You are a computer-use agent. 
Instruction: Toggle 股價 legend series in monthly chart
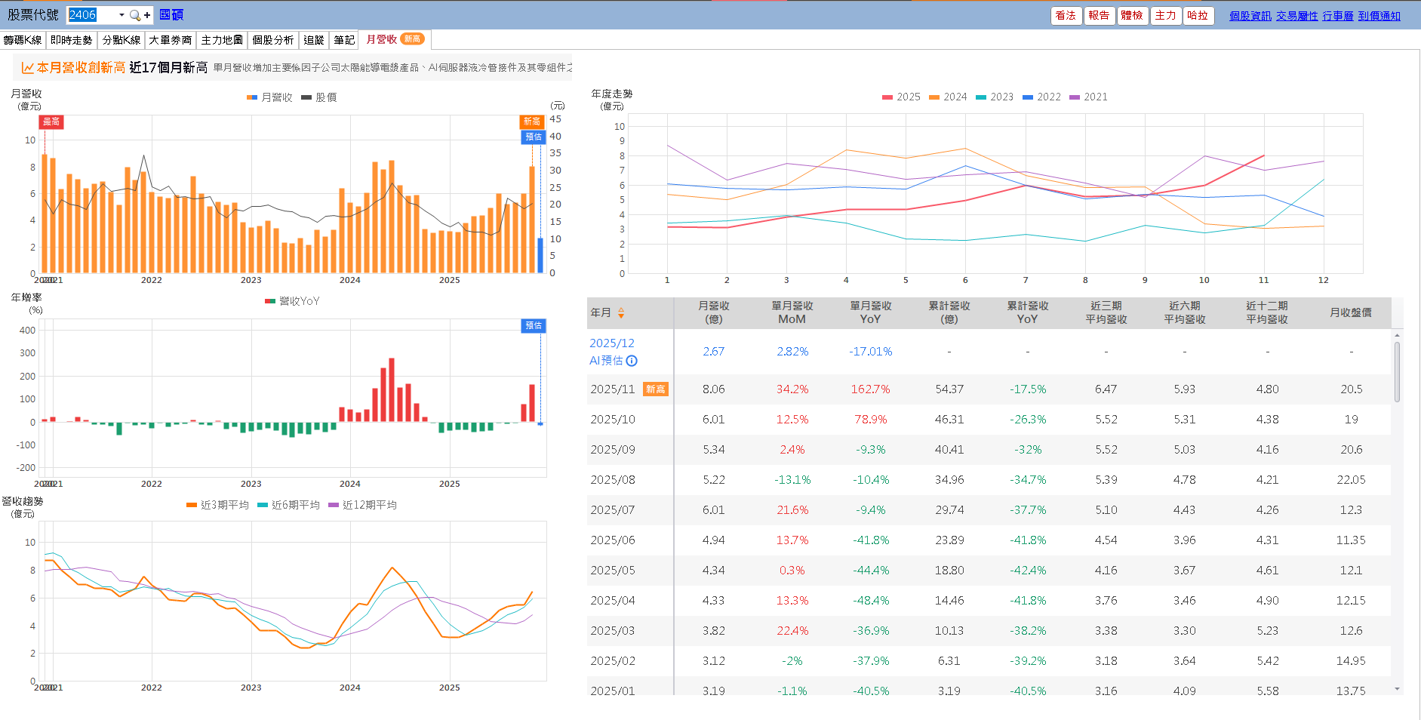[x=319, y=97]
